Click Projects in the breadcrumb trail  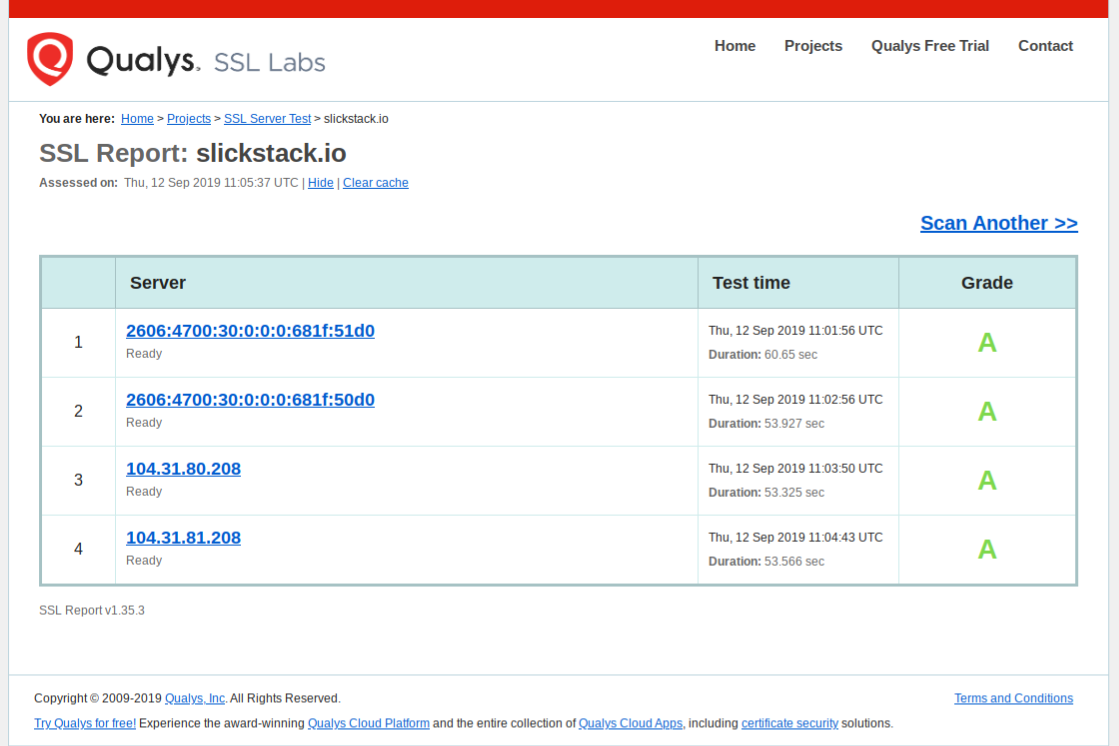[188, 118]
